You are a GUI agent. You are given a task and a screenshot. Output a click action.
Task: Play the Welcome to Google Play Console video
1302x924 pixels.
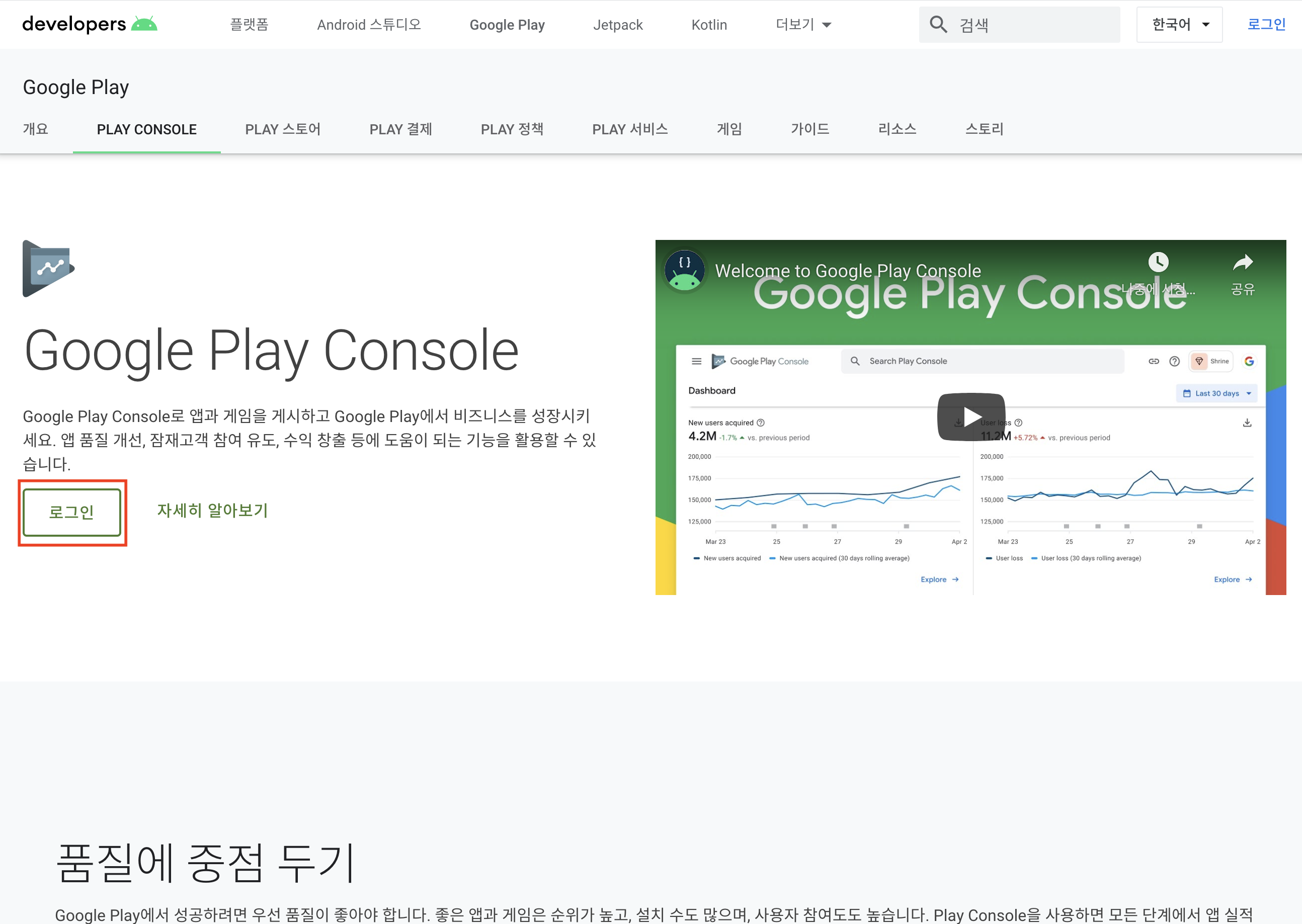click(x=971, y=417)
